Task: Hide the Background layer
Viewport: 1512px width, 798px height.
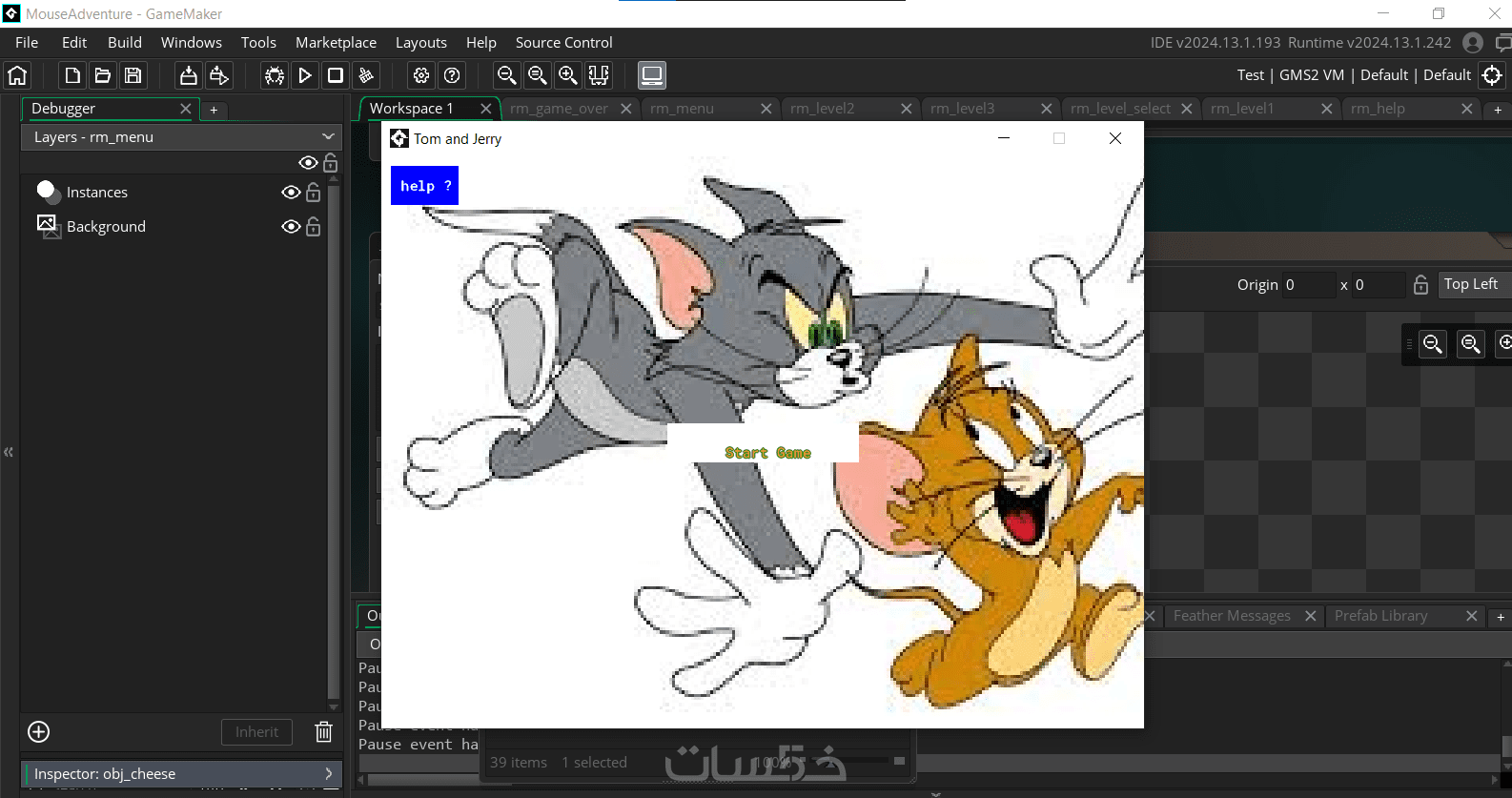Action: (291, 227)
